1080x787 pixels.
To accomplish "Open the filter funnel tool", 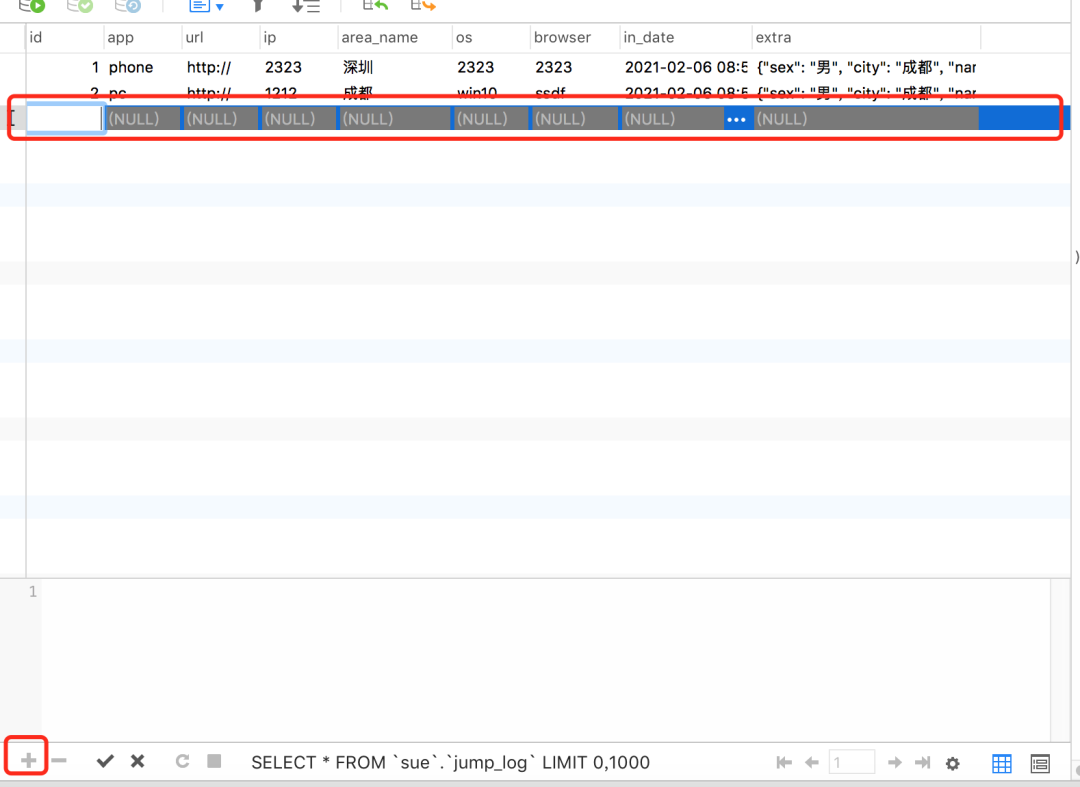I will point(258,6).
